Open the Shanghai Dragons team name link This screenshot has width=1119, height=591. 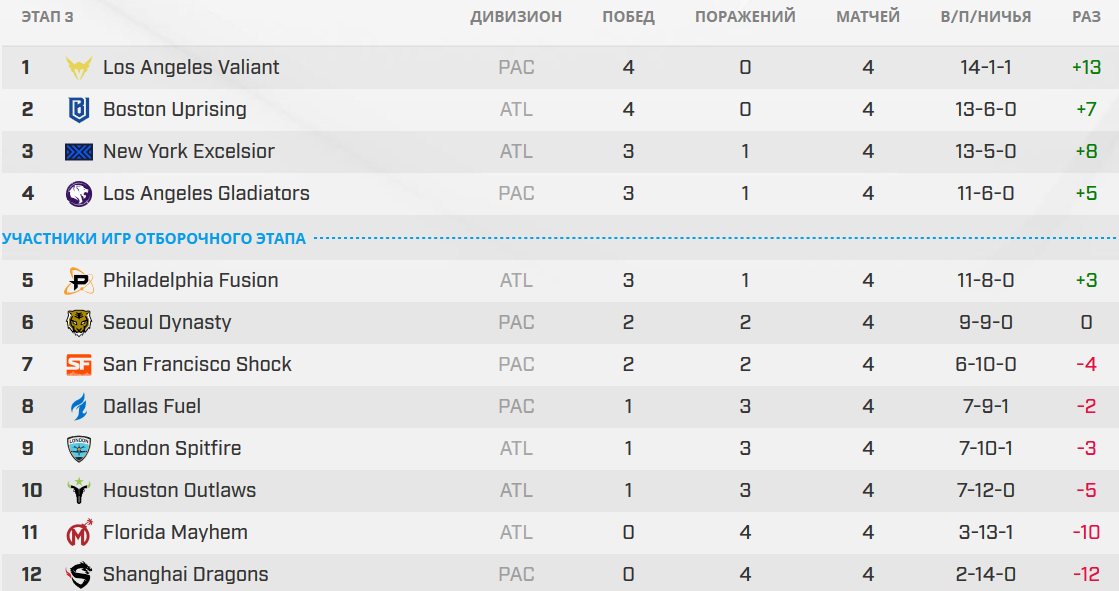[x=186, y=575]
